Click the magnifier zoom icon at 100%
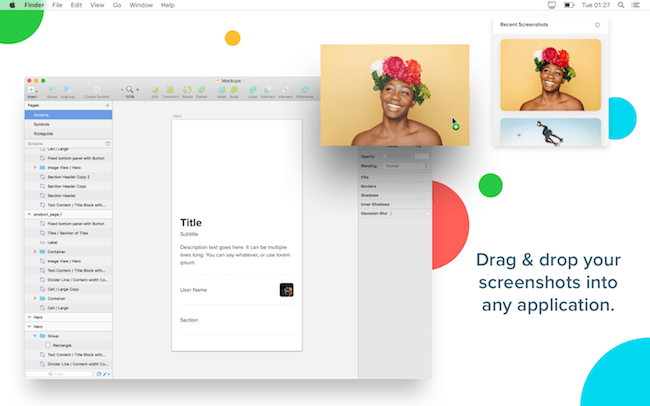The image size is (650, 406). pyautogui.click(x=130, y=90)
